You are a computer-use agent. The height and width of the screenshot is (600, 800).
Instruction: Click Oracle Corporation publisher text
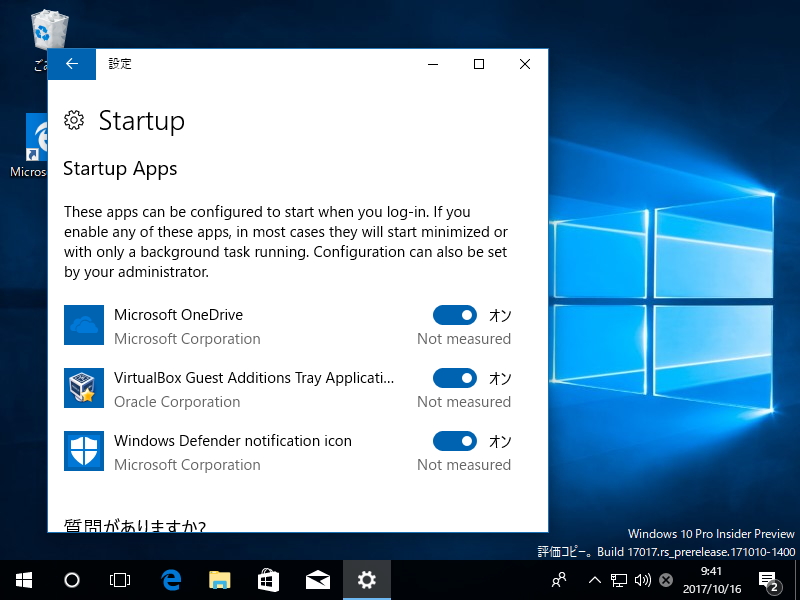point(177,402)
